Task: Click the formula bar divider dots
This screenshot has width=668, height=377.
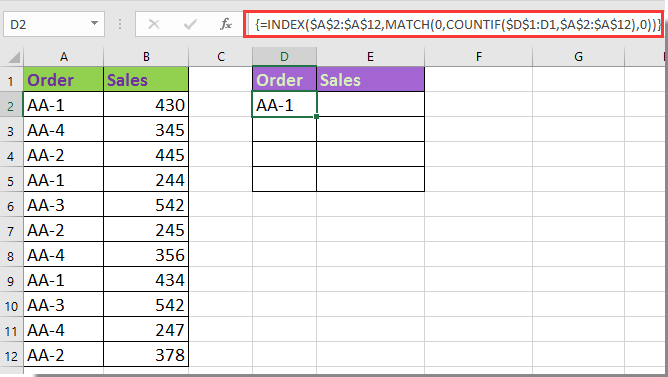Action: 120,24
